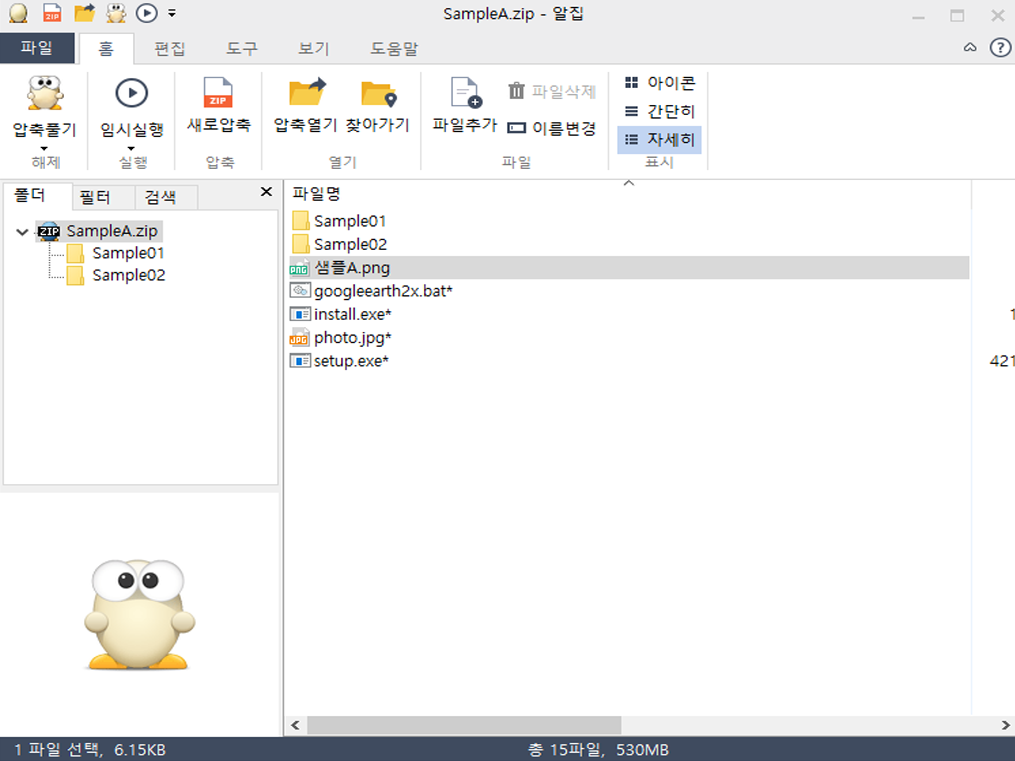Viewport: 1015px width, 761px height.
Task: Collapse the ribbon with the caret icon
Action: [x=970, y=47]
